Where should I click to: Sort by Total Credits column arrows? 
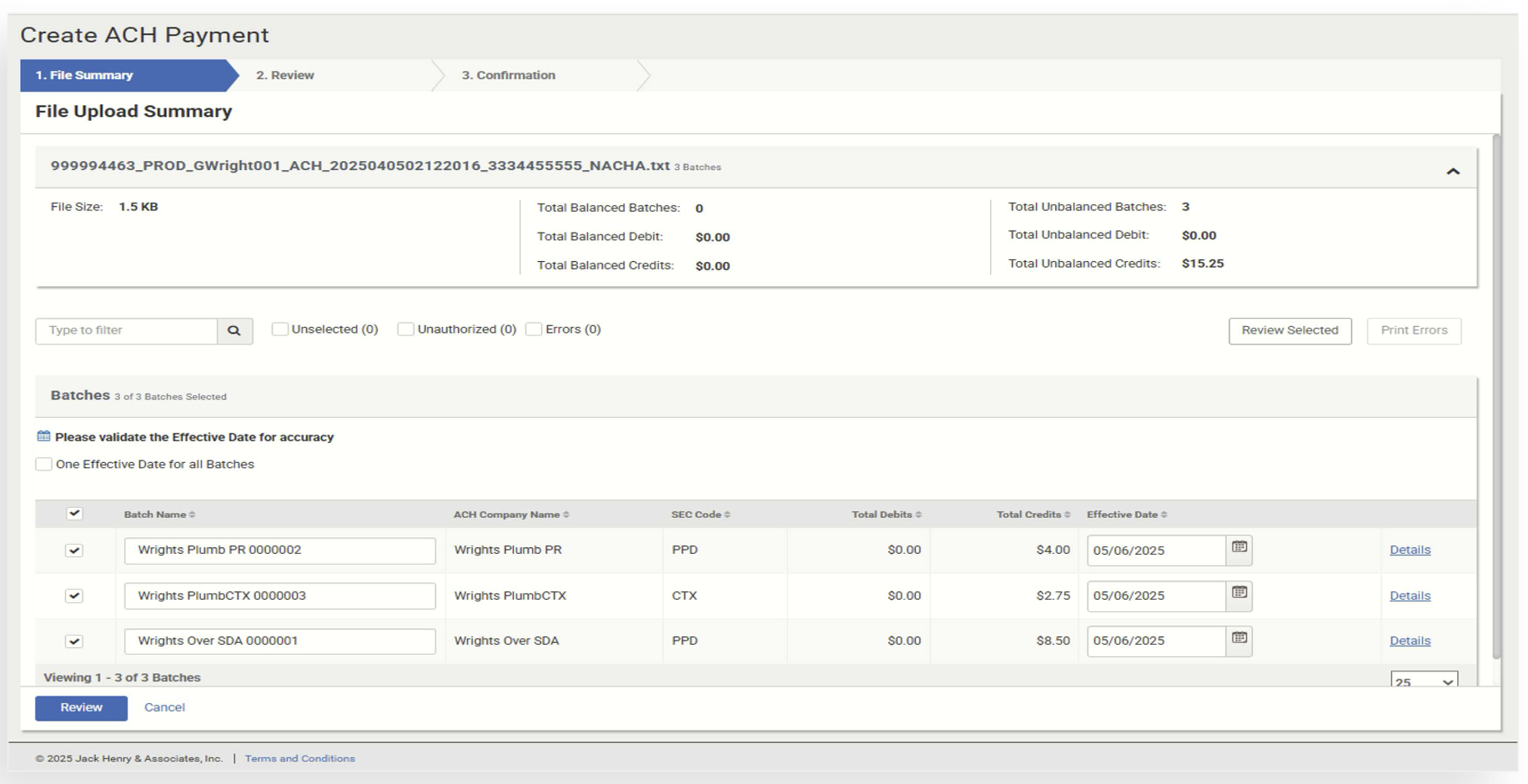(x=1067, y=515)
